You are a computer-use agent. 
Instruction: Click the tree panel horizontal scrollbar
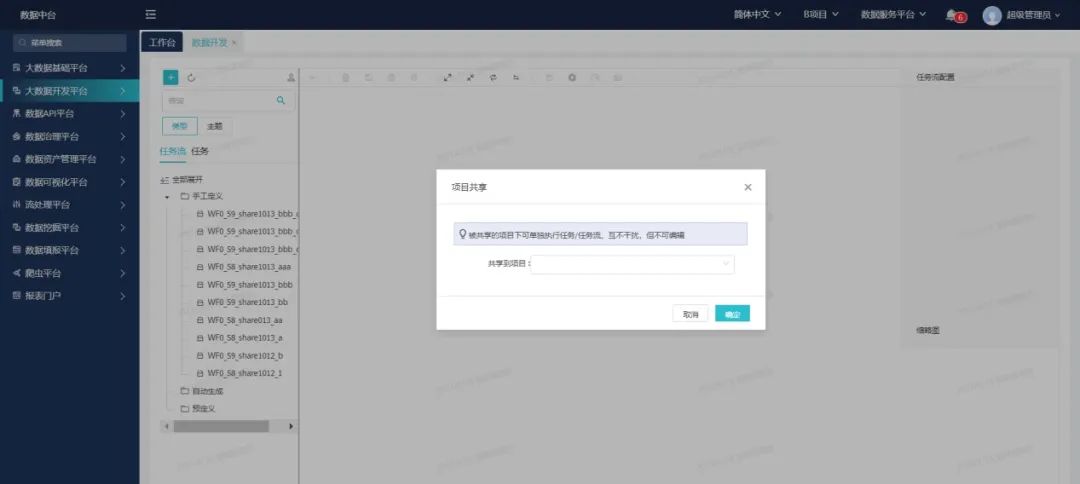(x=220, y=426)
